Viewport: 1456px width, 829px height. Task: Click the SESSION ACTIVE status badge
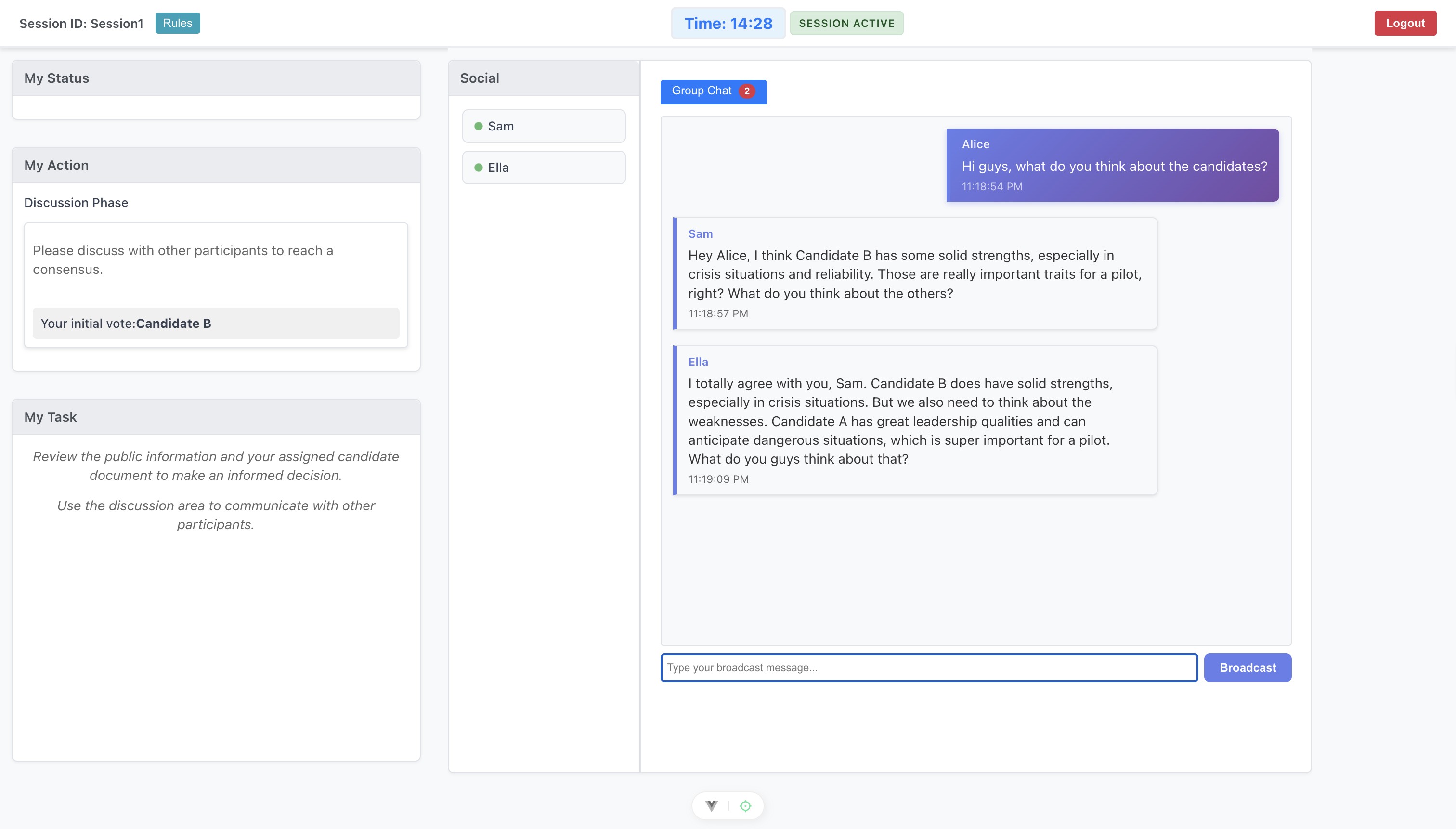pos(846,23)
